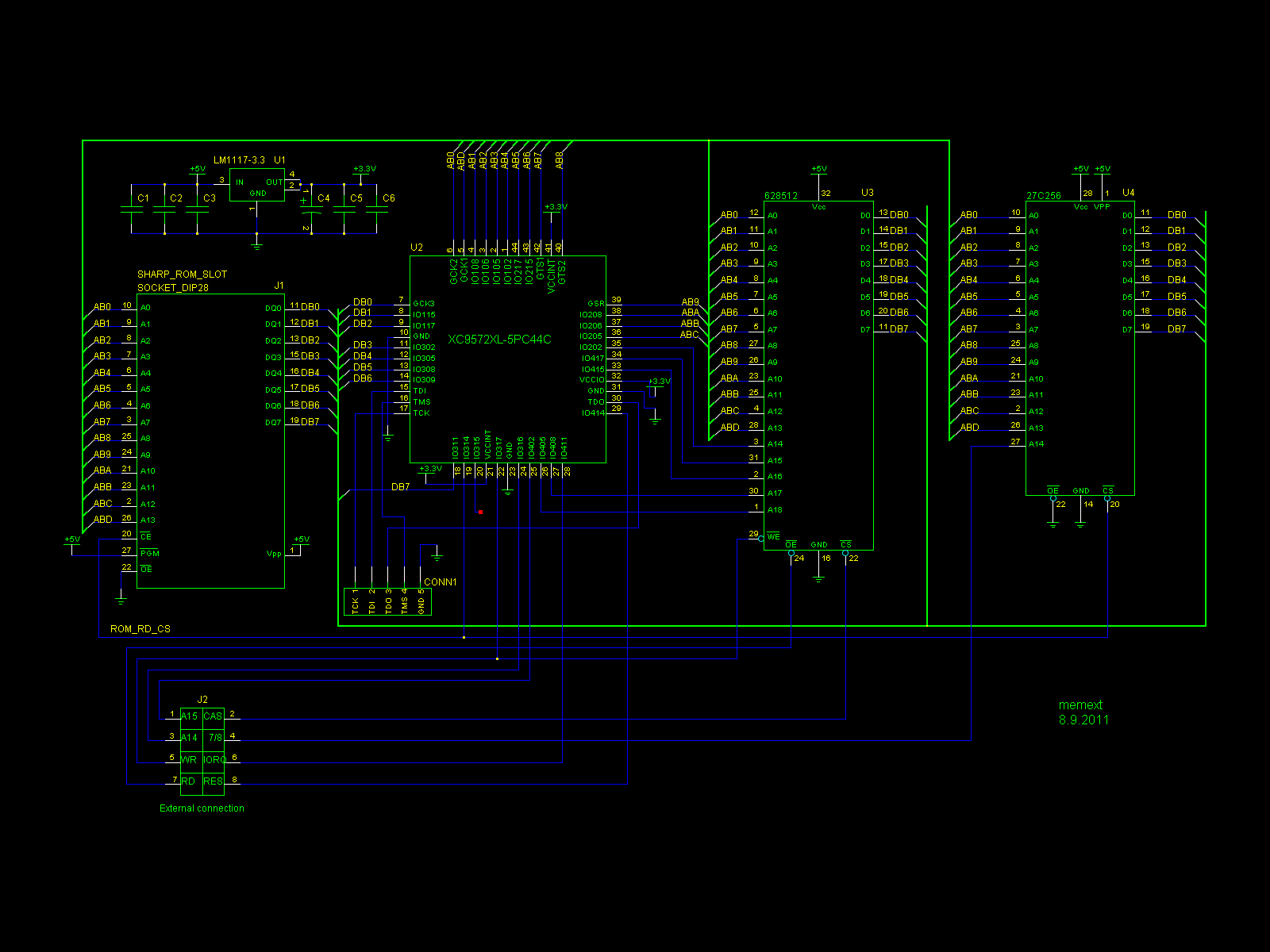
Task: Select the External connection caption
Action: pyautogui.click(x=202, y=808)
